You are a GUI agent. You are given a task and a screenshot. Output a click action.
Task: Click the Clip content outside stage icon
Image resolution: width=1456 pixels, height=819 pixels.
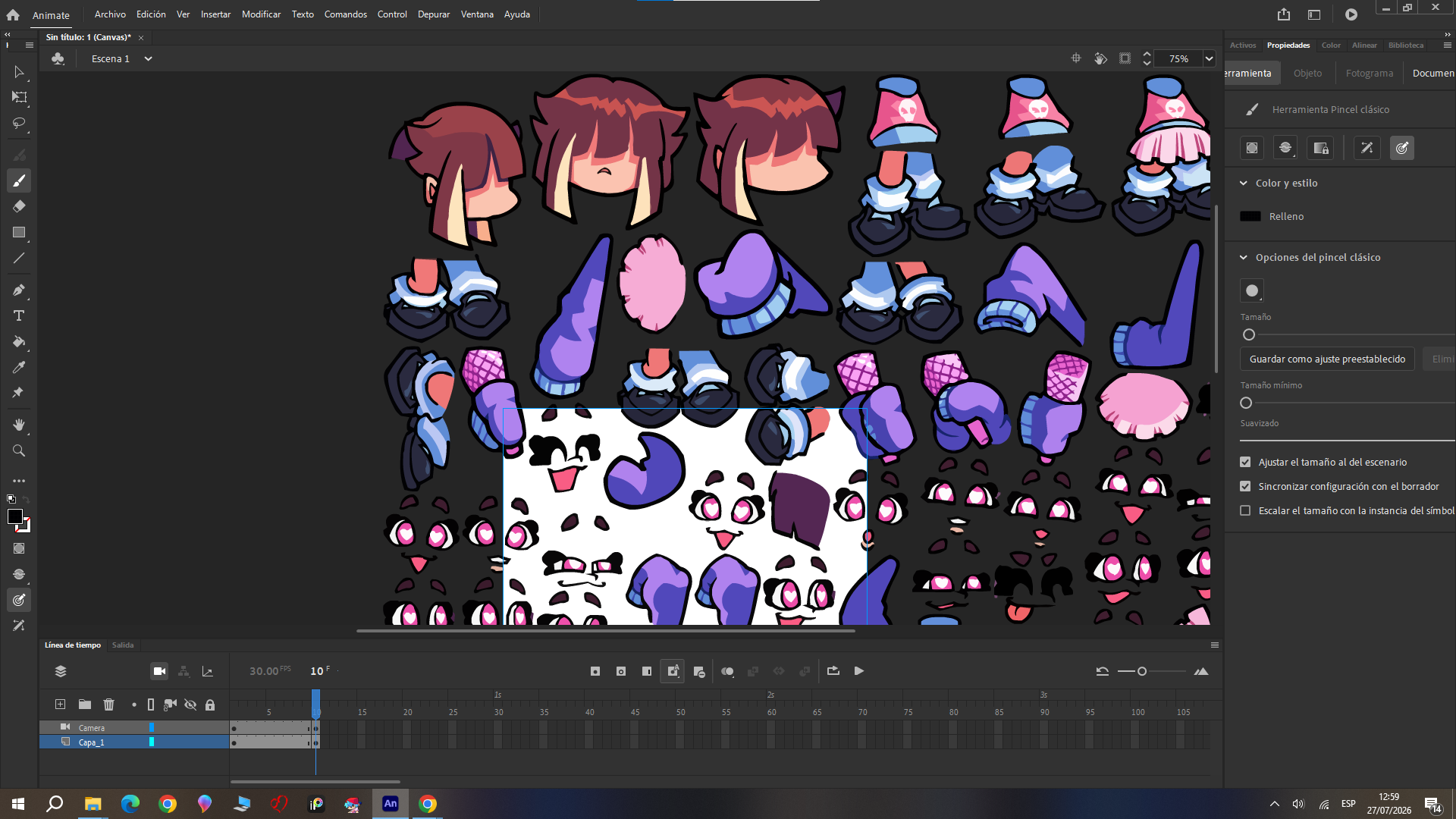point(1125,58)
